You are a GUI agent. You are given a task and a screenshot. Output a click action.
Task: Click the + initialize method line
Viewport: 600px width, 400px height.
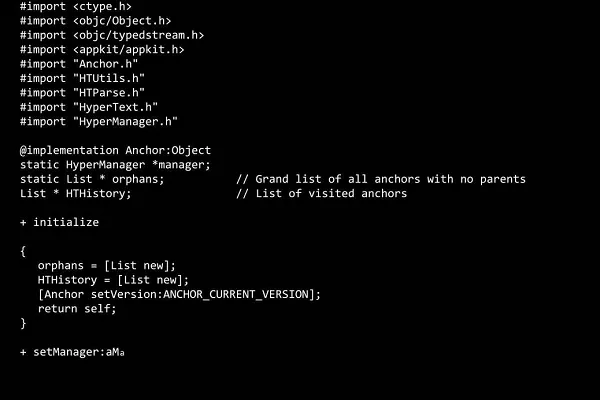[x=59, y=222]
